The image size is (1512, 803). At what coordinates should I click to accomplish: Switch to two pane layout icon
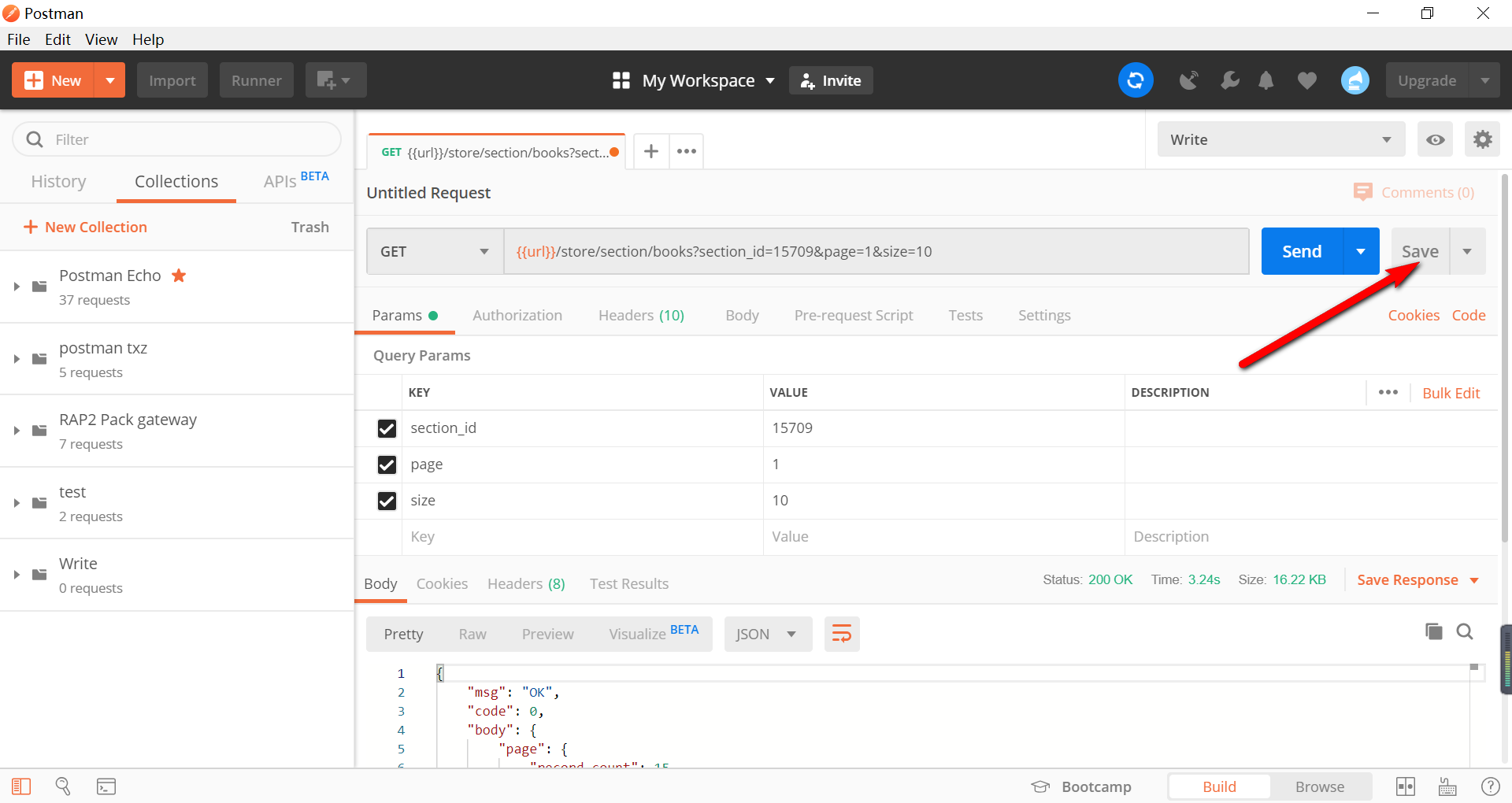coord(1406,786)
